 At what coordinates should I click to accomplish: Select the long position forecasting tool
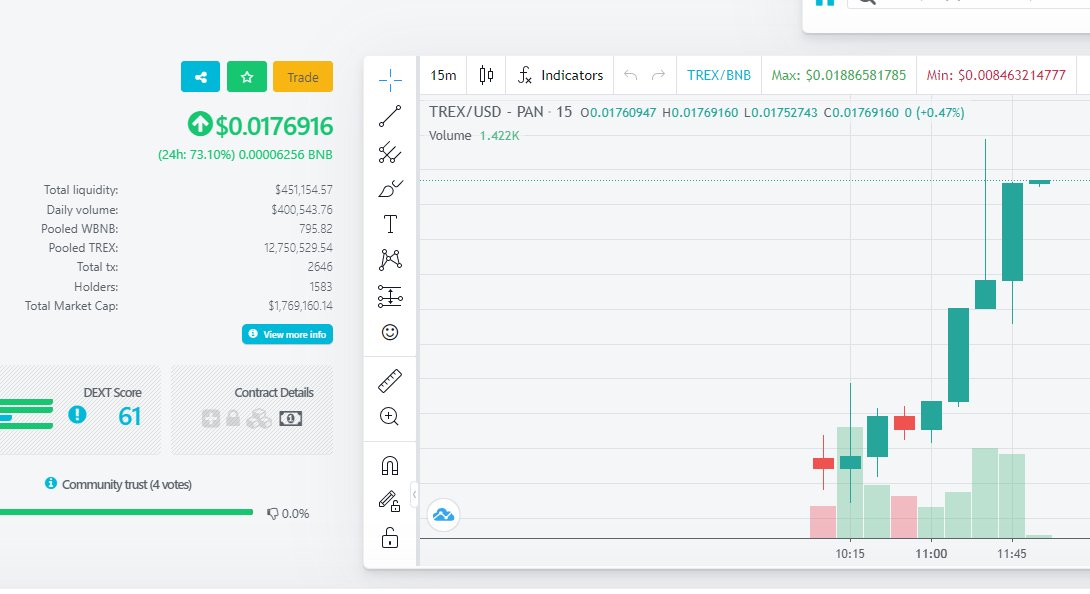click(390, 296)
